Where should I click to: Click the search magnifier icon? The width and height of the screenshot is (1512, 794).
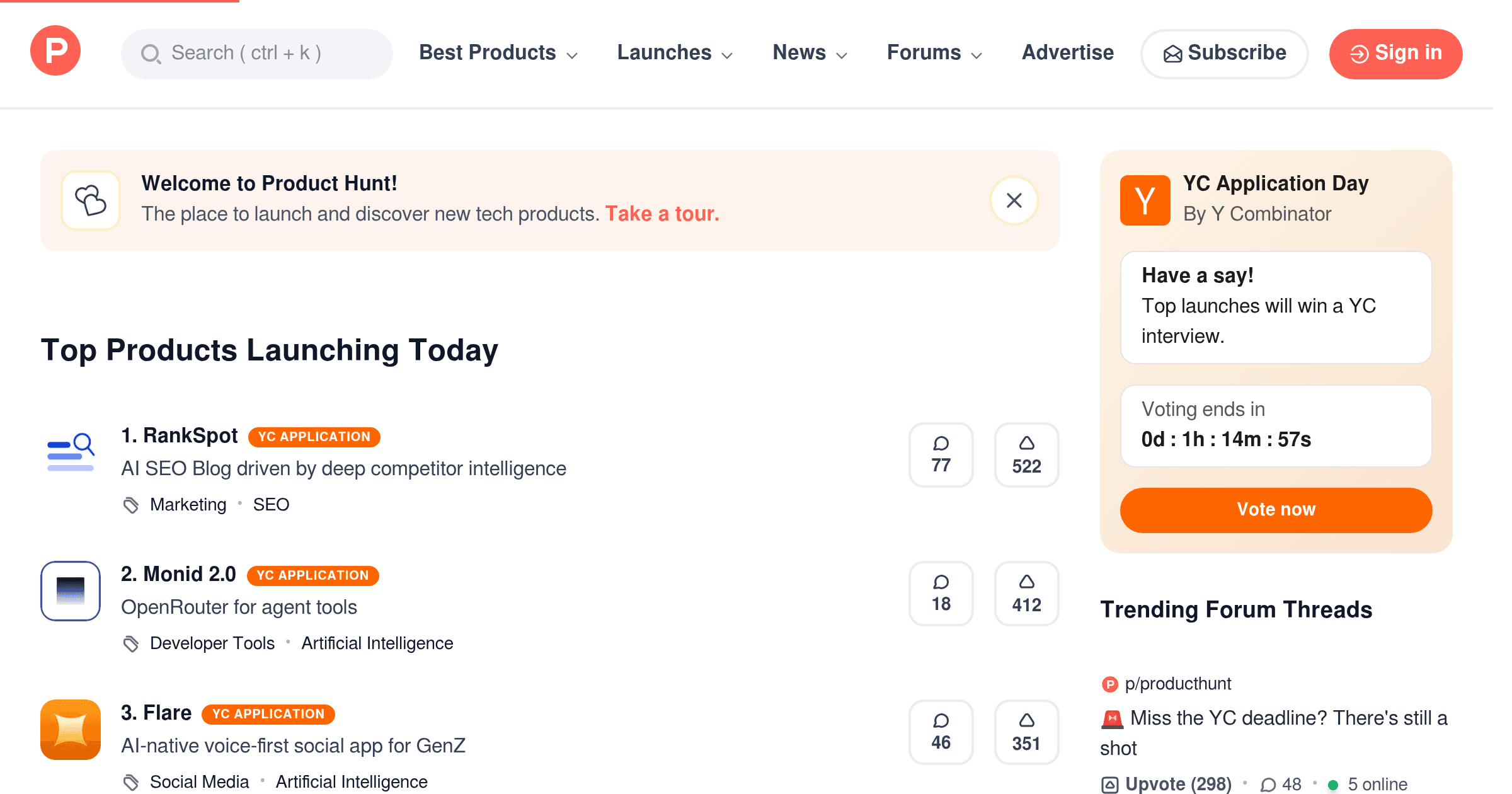pos(151,54)
